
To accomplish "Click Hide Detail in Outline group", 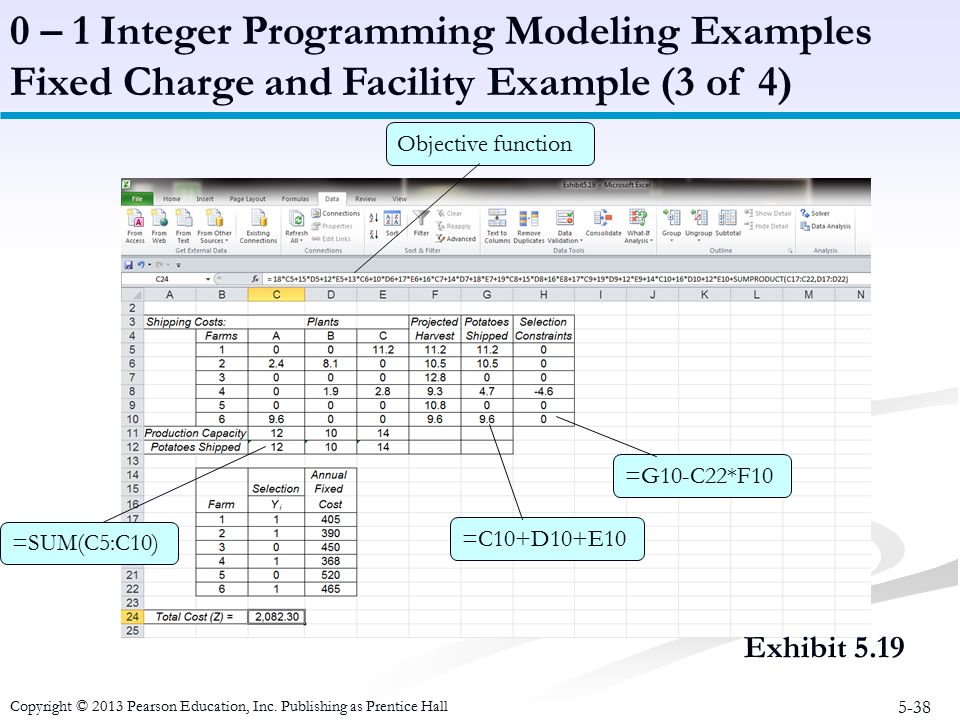I will tap(767, 226).
